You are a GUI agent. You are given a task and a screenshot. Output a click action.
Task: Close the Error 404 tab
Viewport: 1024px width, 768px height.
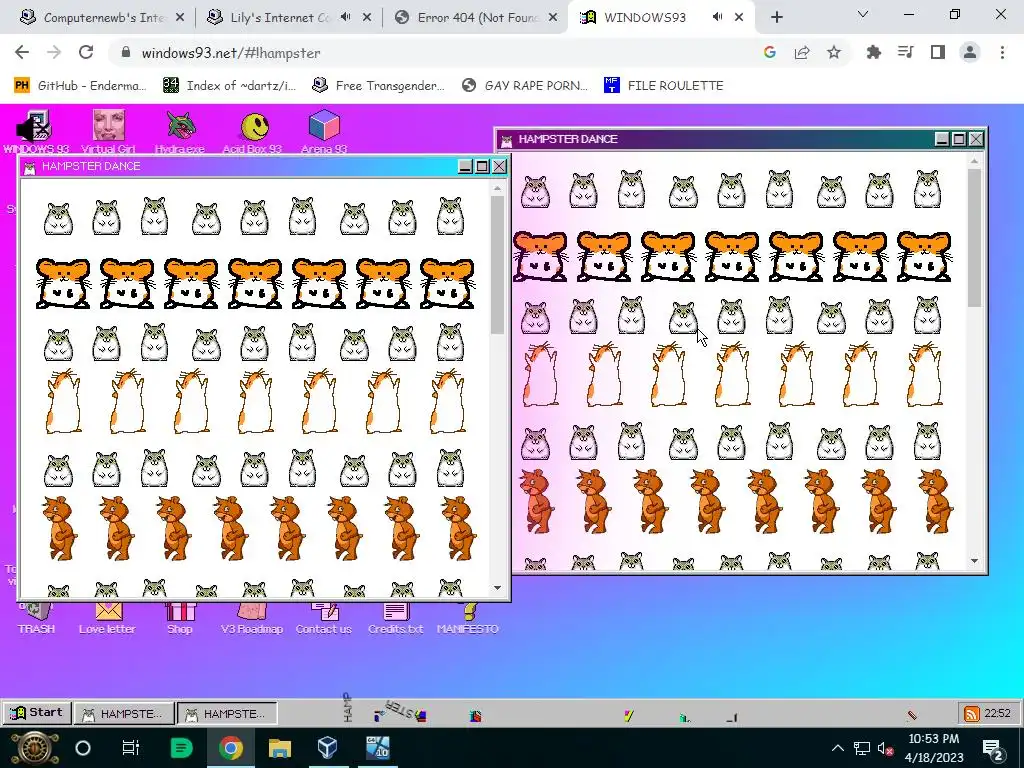(x=553, y=18)
